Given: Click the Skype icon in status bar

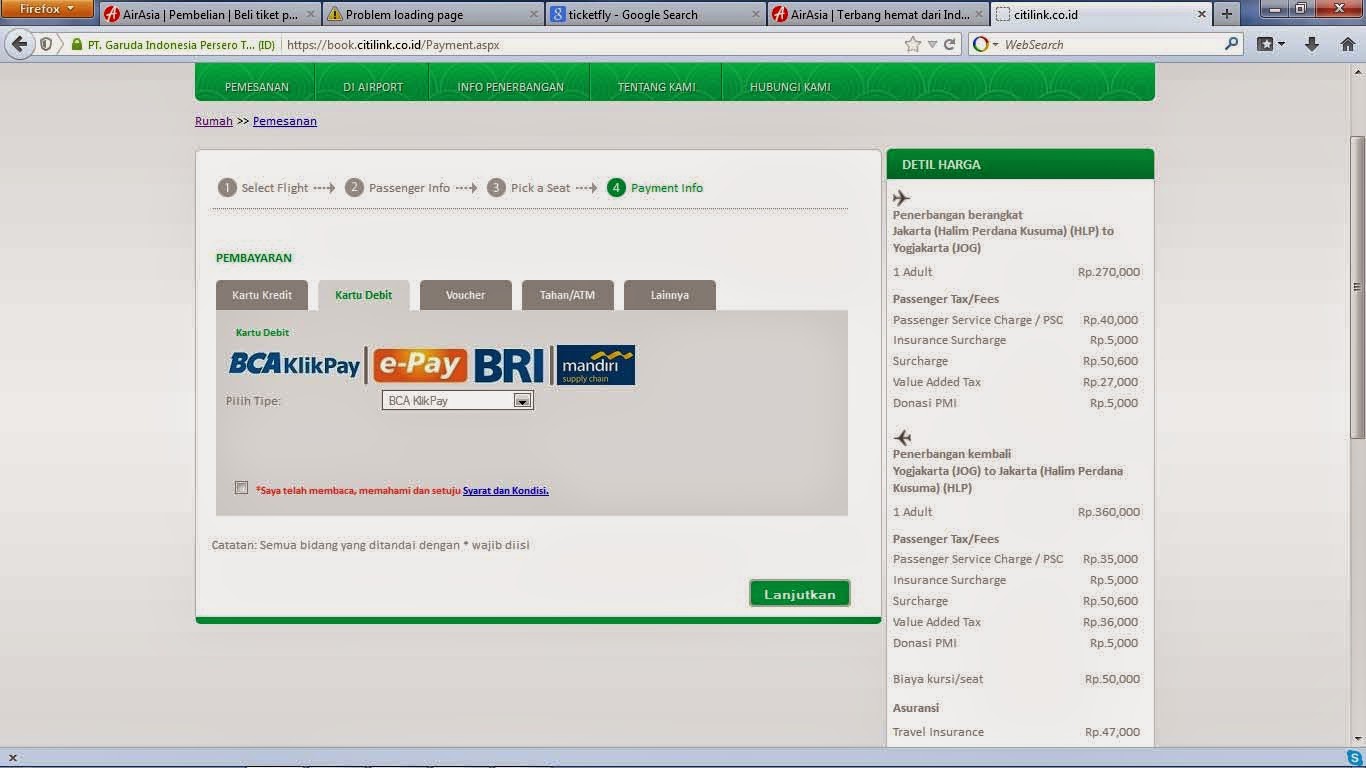Looking at the screenshot, I should (x=1354, y=758).
